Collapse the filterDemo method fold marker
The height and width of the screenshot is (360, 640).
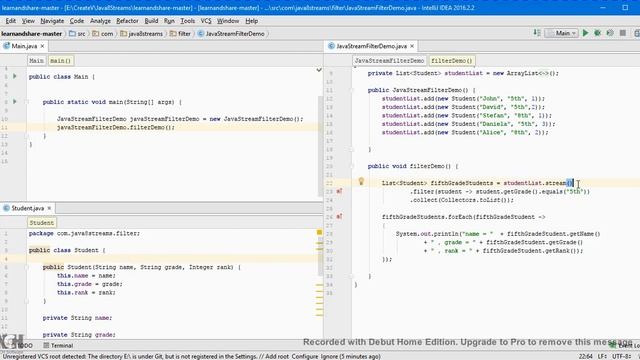click(x=351, y=166)
